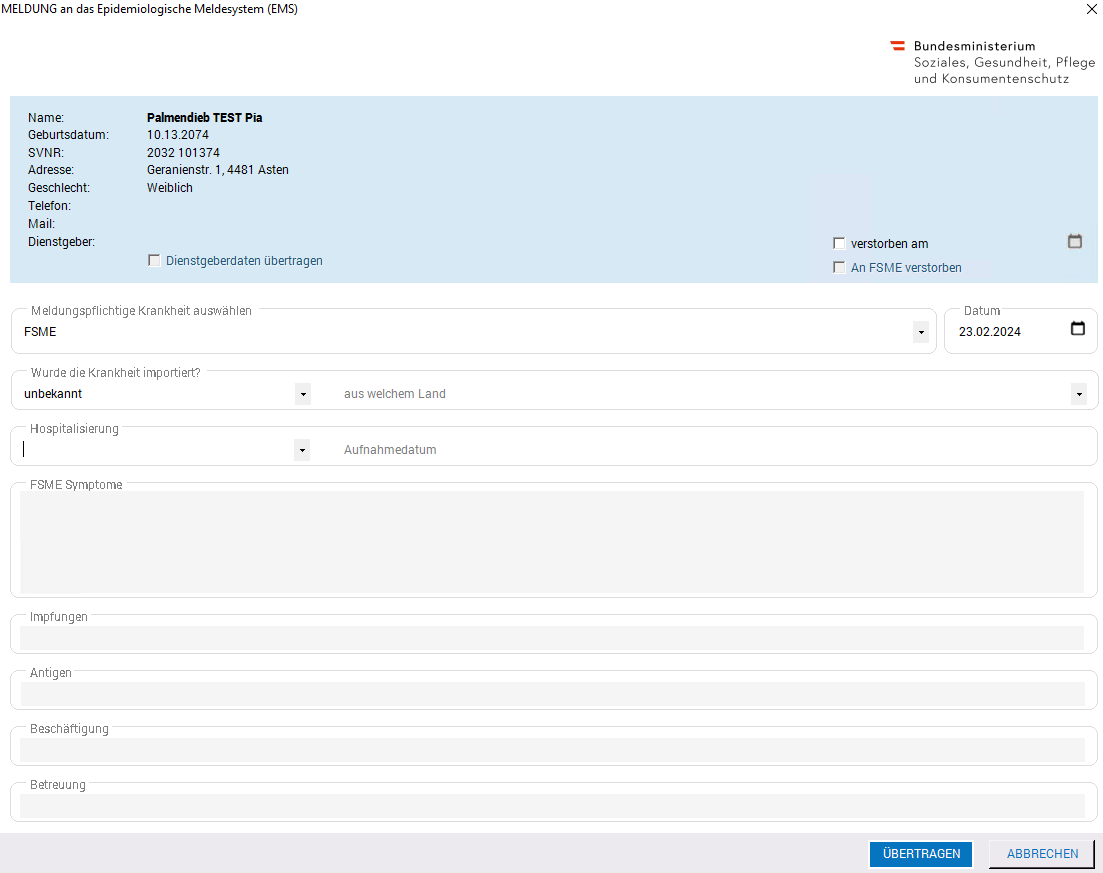Screen dimensions: 1103x873
Task: Click the ÜBERTRAGEN button
Action: (921, 854)
